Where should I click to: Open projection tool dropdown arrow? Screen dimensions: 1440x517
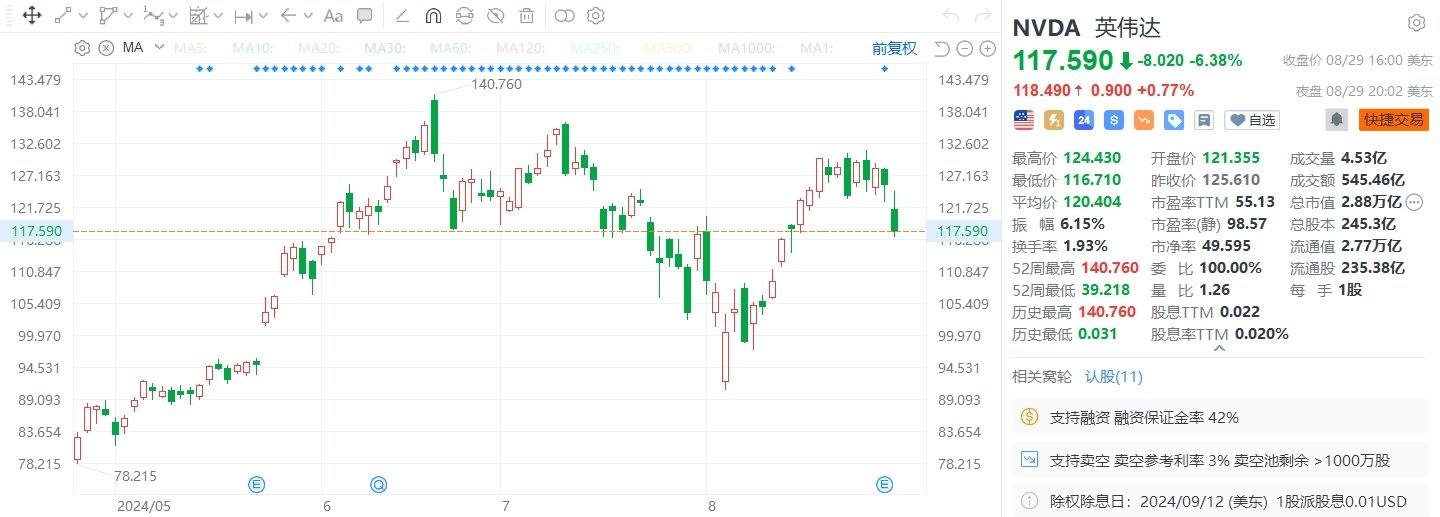click(x=217, y=16)
